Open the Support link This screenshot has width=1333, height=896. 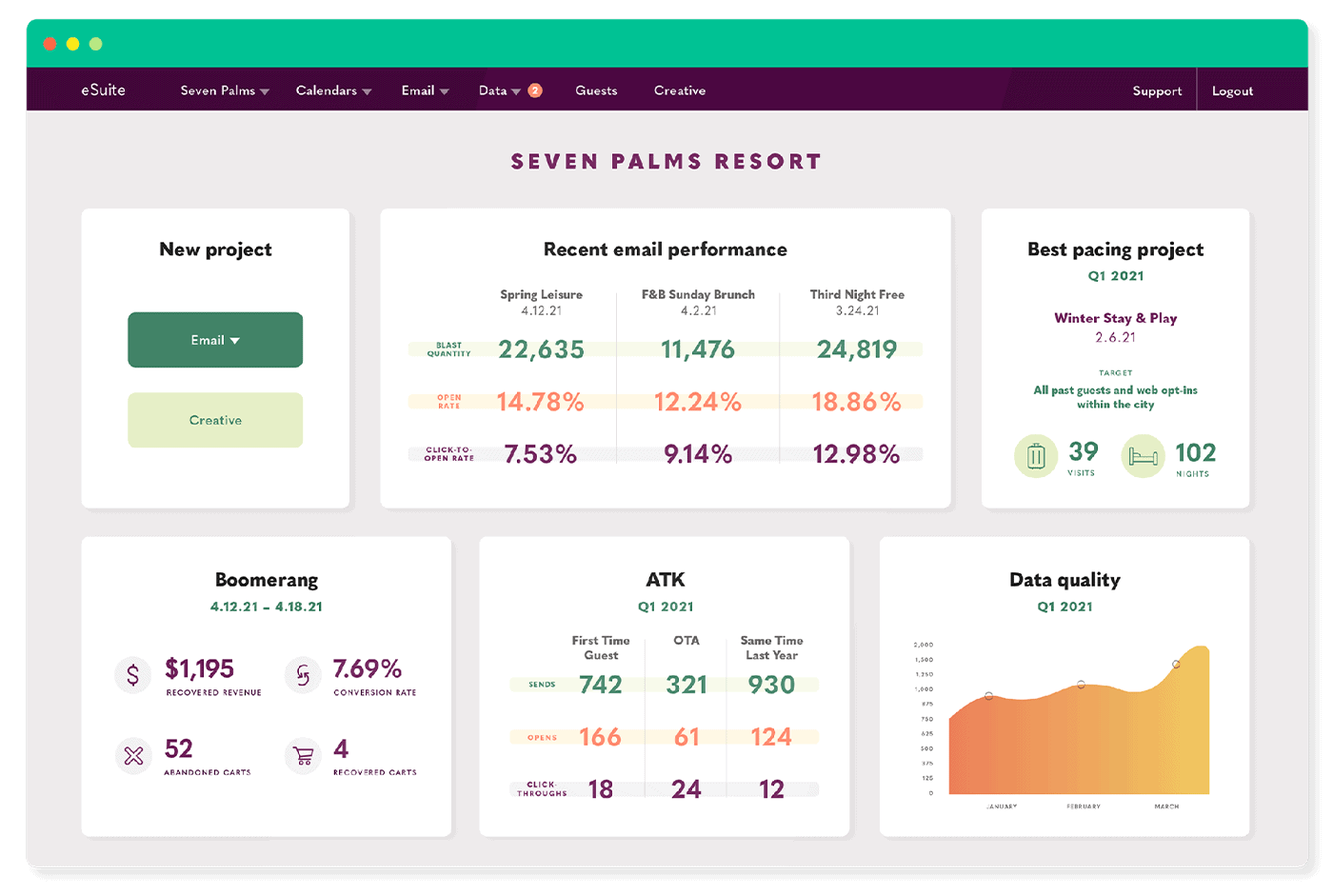click(1157, 91)
